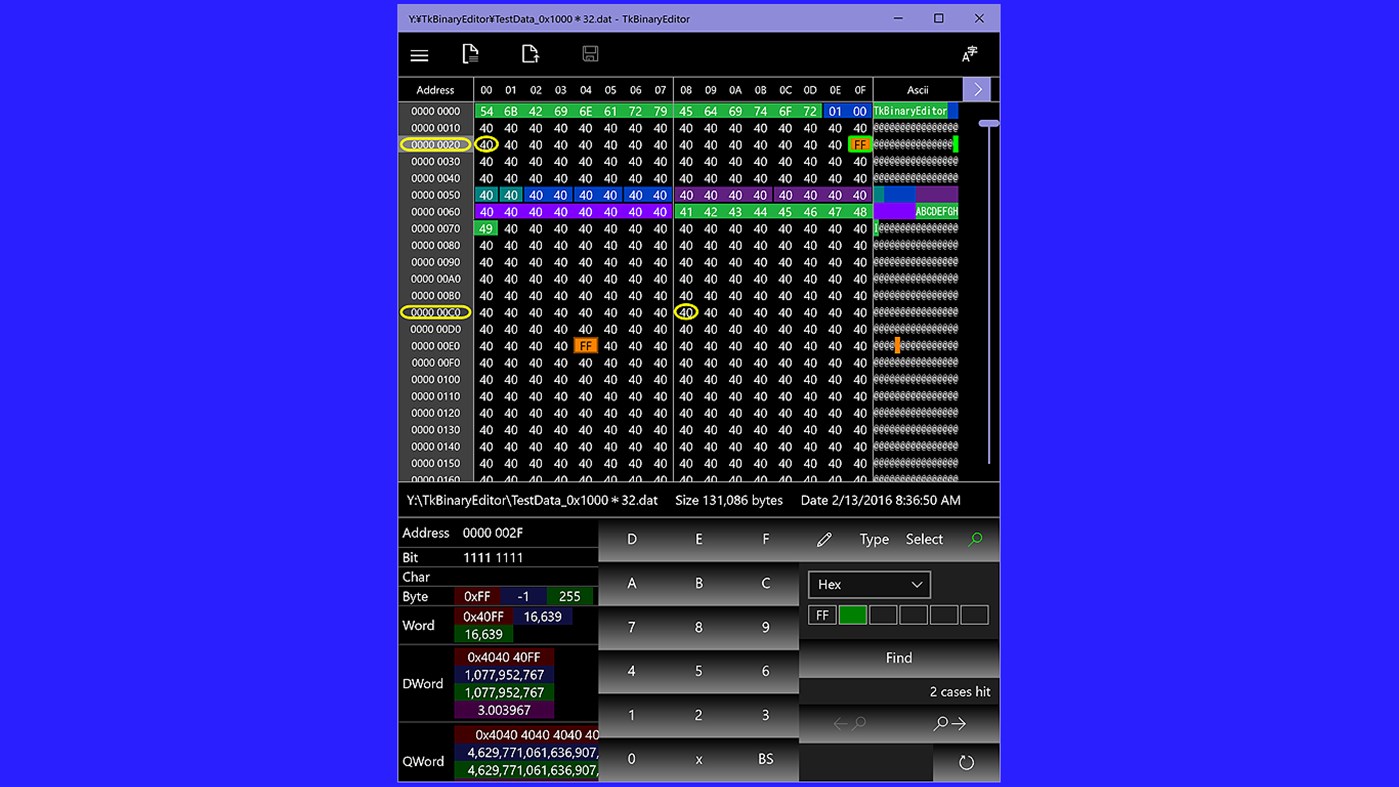Switch to Select mode
The image size is (1399, 787).
[923, 539]
